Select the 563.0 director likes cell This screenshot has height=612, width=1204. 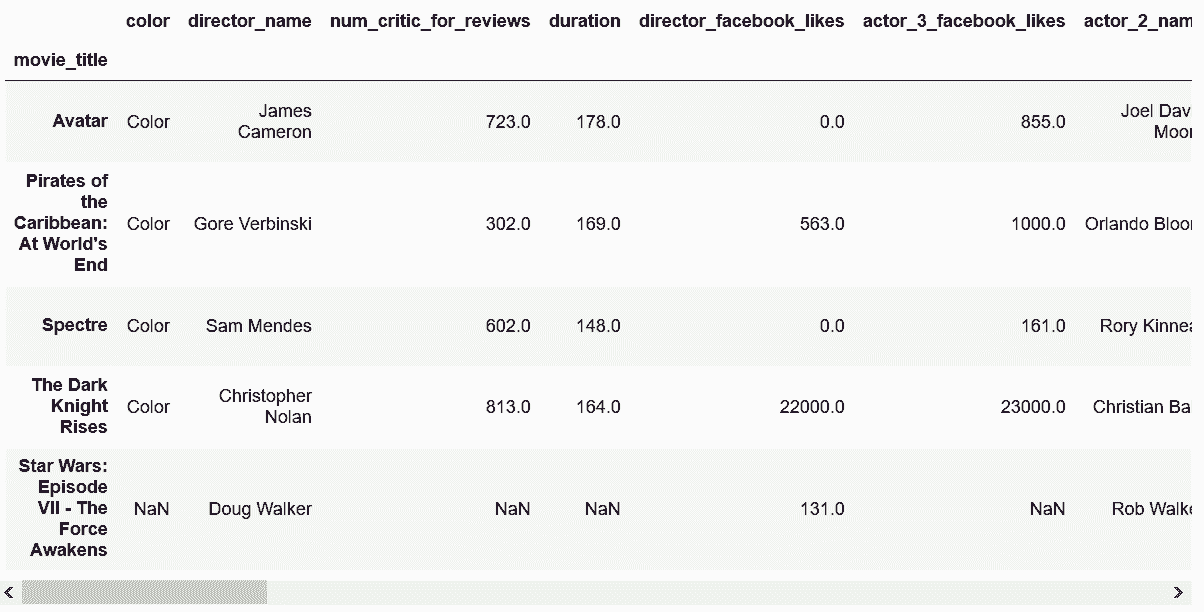coord(821,224)
